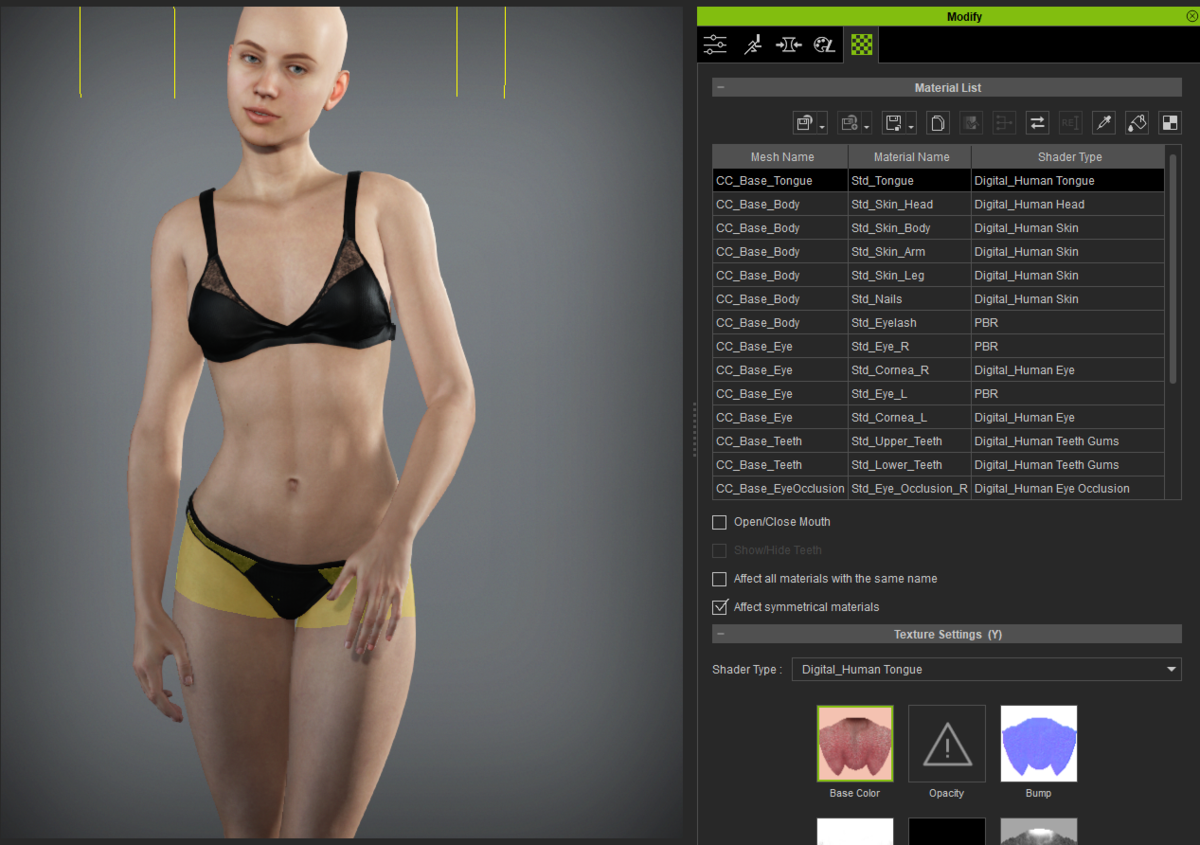Select the Std_Eye_L material row
The width and height of the screenshot is (1200, 845).
938,394
